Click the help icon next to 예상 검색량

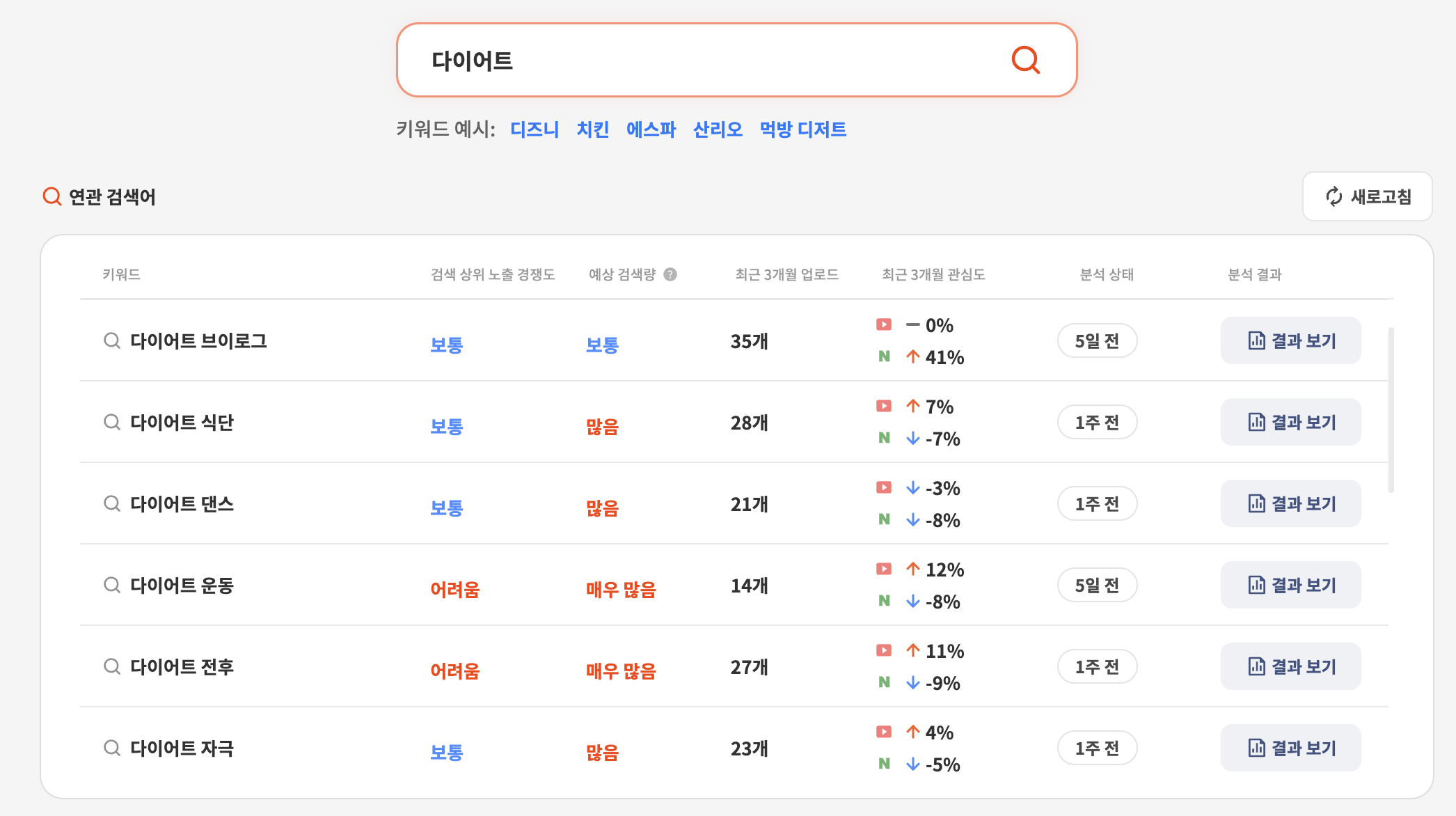670,274
